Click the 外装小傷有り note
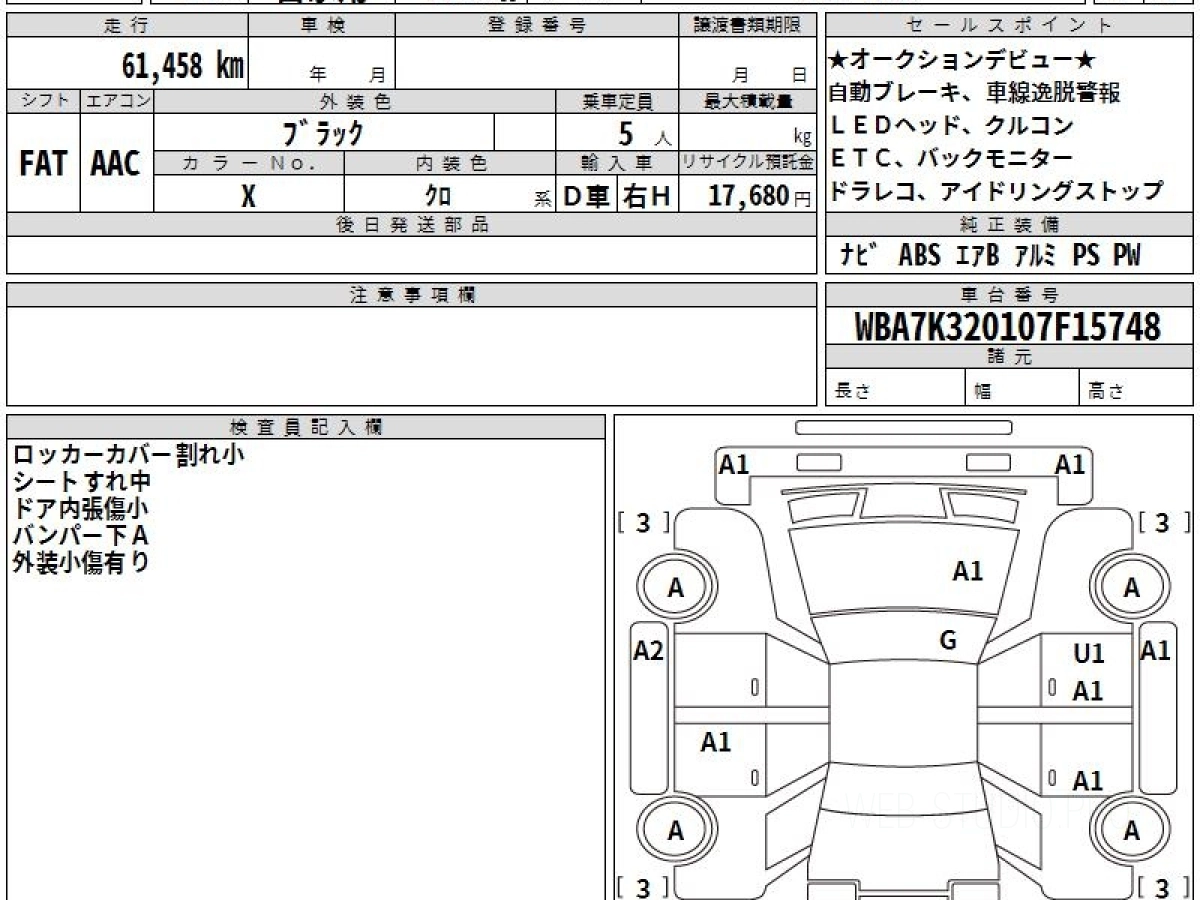This screenshot has width=1200, height=900. 82,562
